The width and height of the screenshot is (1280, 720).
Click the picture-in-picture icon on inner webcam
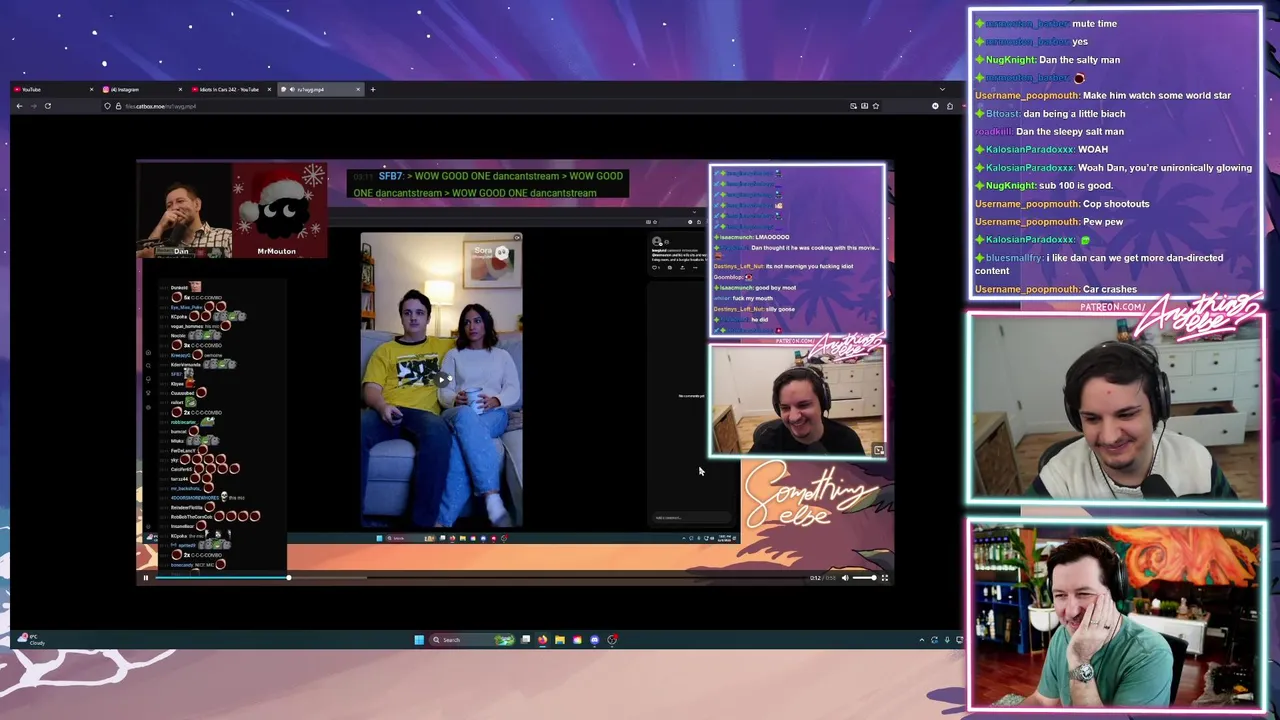(878, 450)
